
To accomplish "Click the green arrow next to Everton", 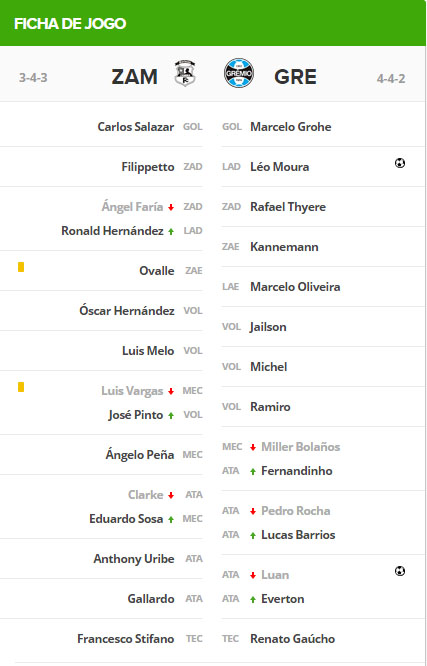I will 253,599.
